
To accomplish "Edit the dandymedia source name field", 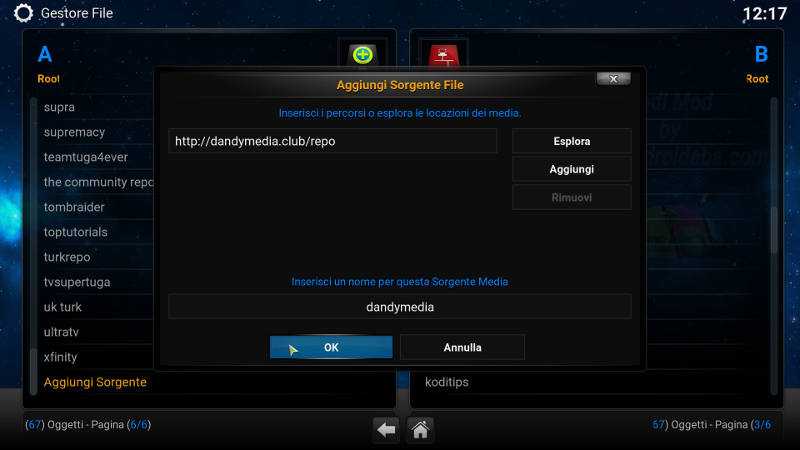I will [399, 307].
